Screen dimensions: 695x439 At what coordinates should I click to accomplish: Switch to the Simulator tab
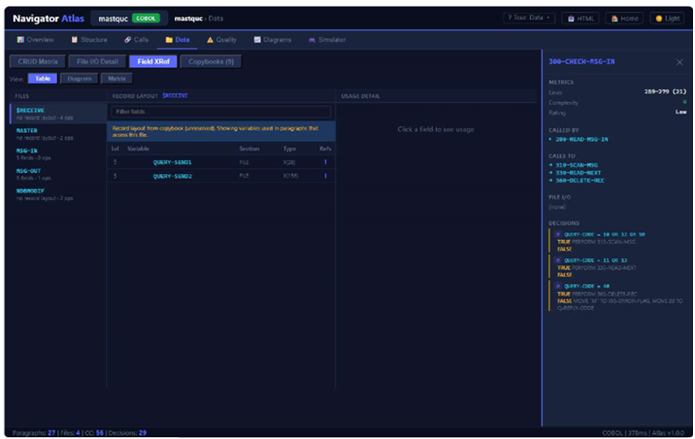tap(327, 39)
